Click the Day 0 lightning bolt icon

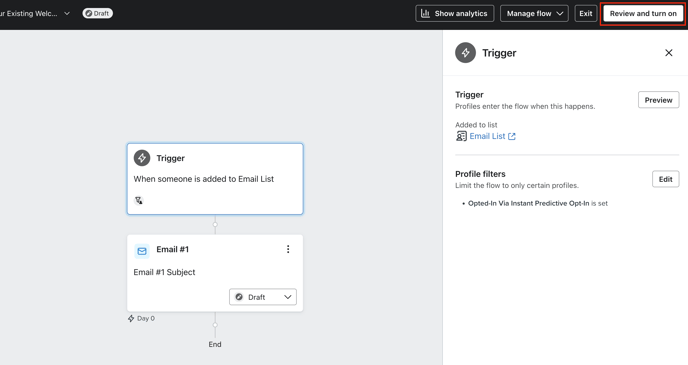pos(131,318)
